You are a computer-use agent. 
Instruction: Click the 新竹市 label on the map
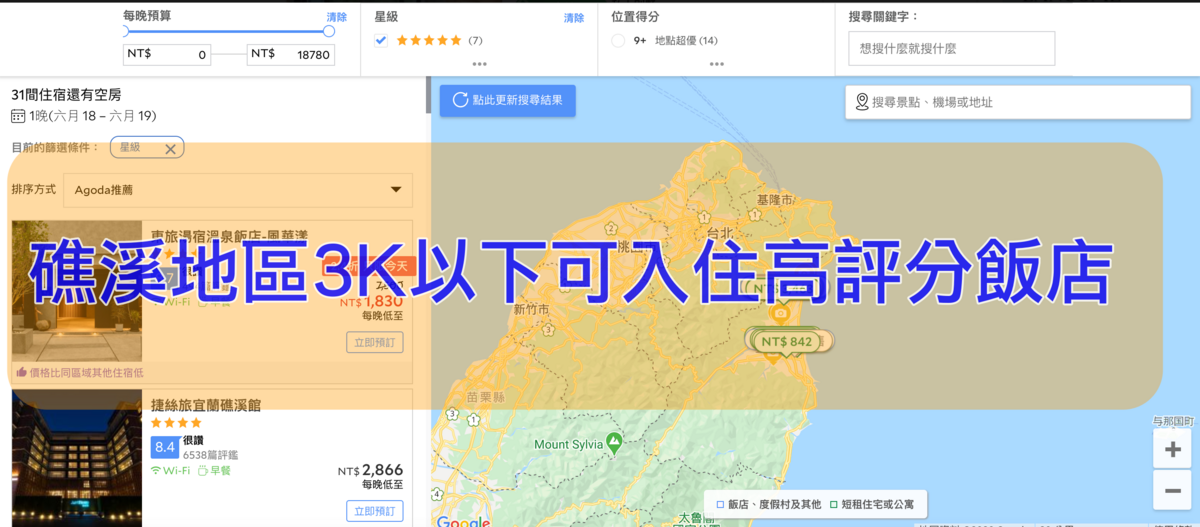coord(531,310)
